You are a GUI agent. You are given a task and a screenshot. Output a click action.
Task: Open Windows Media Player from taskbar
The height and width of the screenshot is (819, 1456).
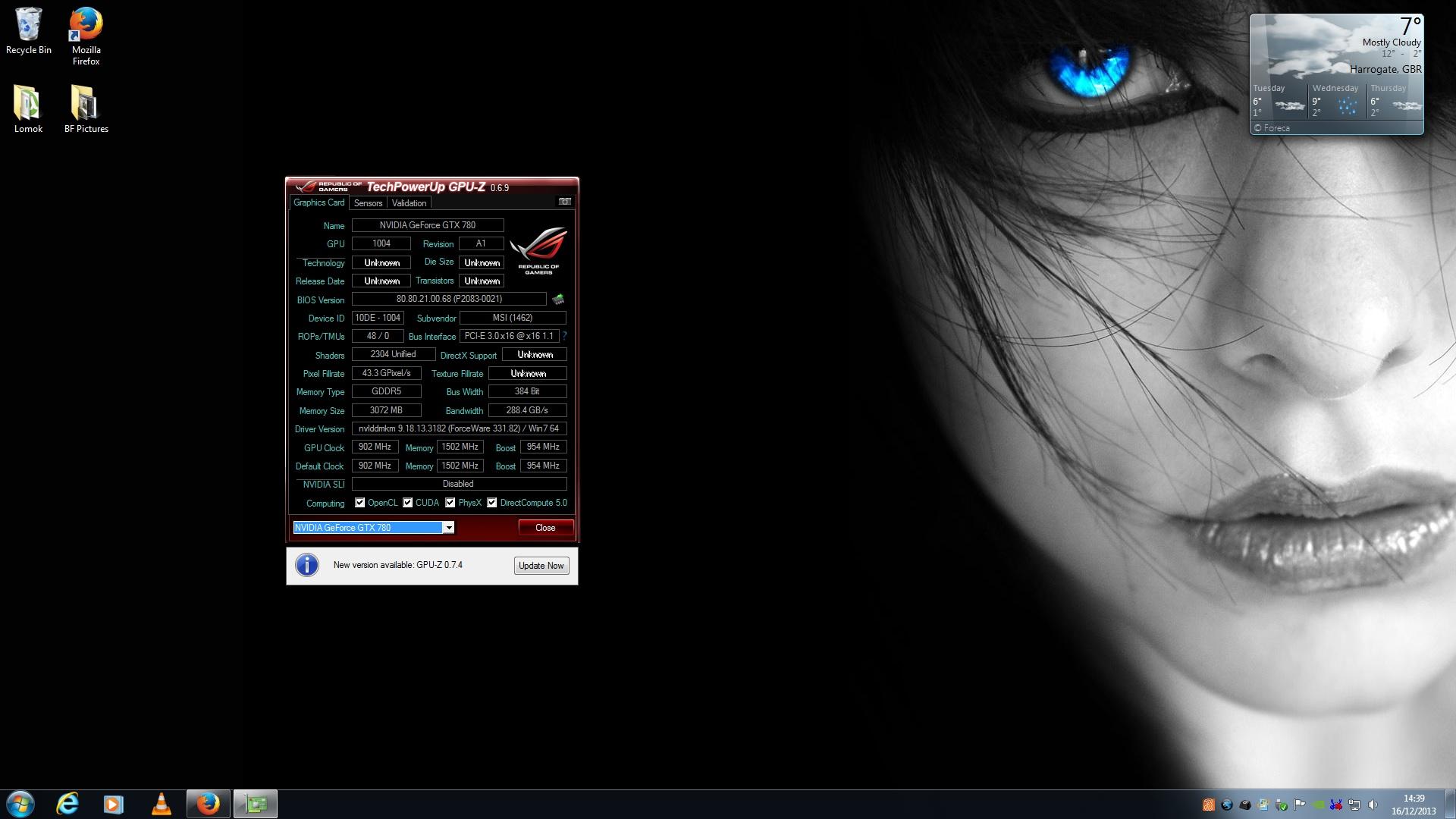click(114, 804)
